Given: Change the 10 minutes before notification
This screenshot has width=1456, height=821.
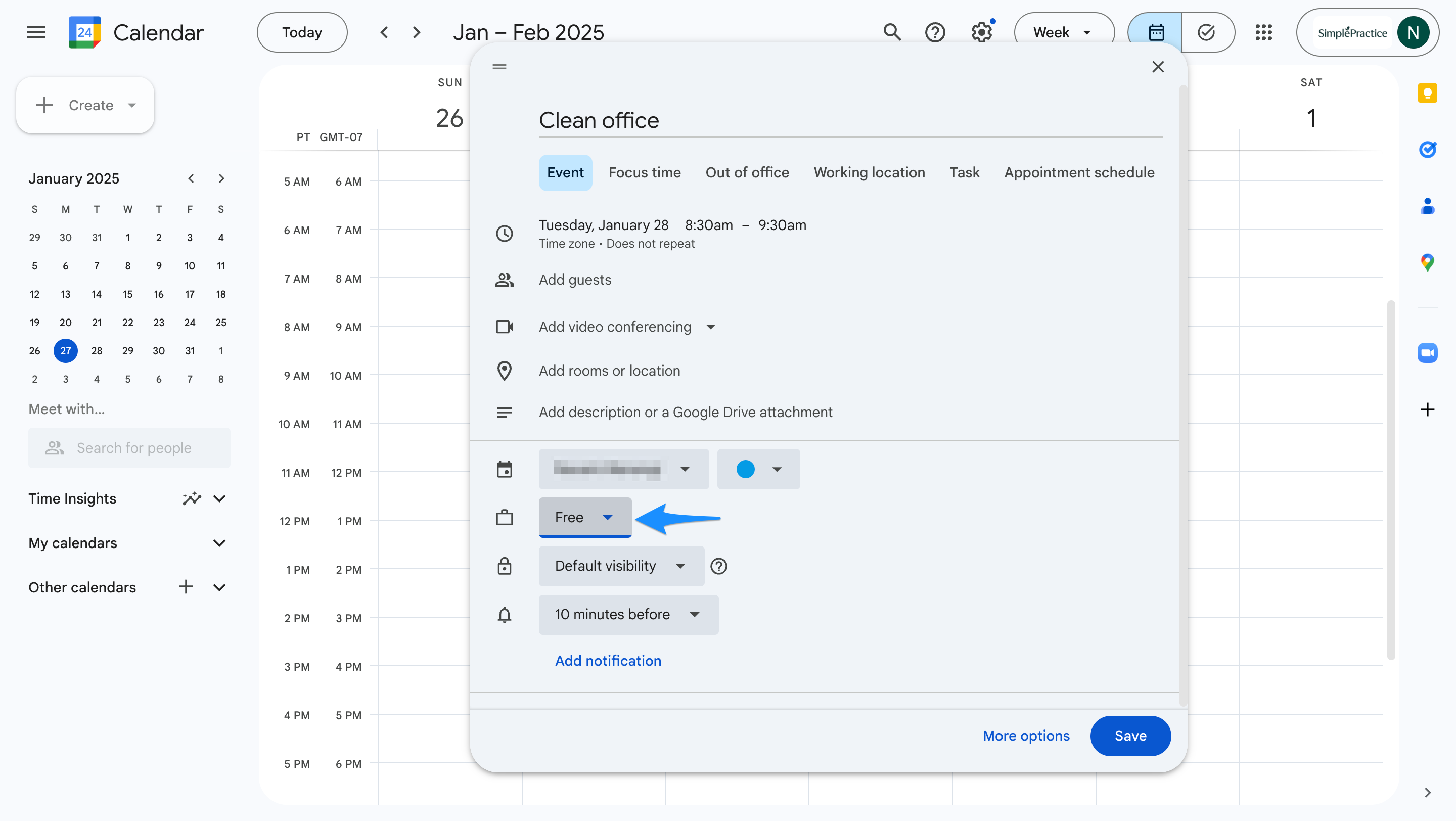Looking at the screenshot, I should [x=628, y=614].
